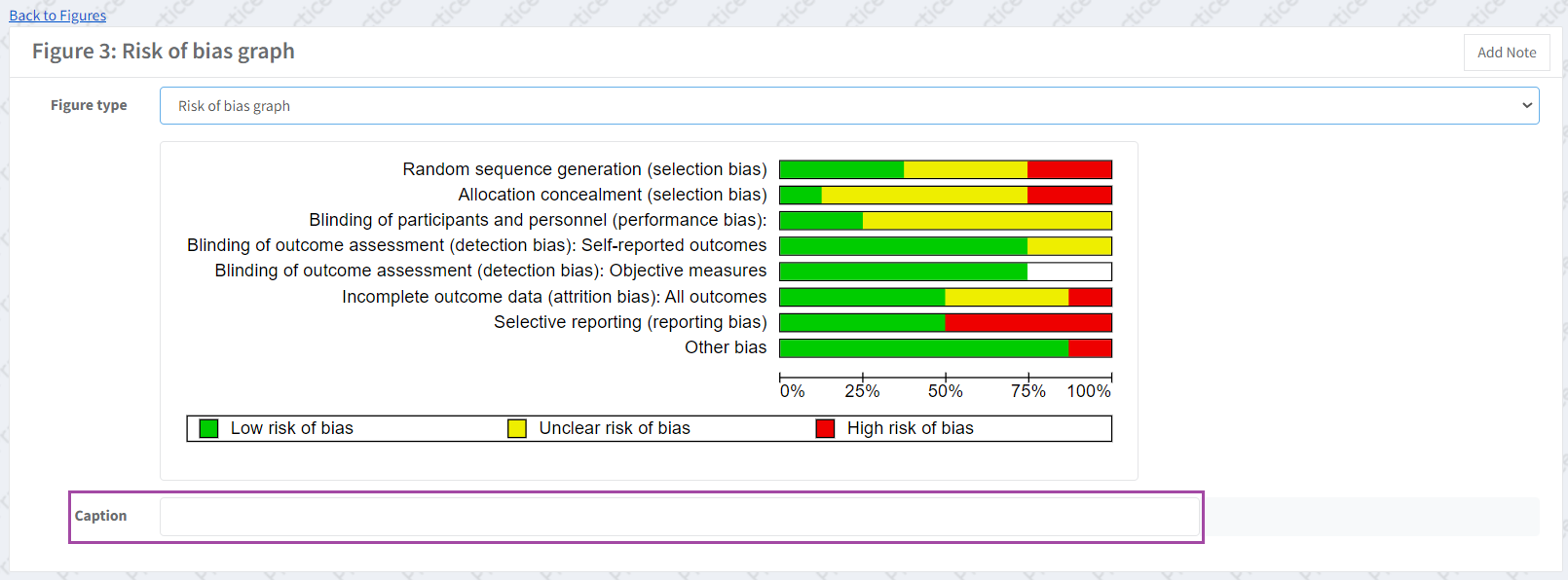This screenshot has width=1568, height=580.
Task: Click the Unclear risk of bias legend text
Action: pyautogui.click(x=614, y=429)
